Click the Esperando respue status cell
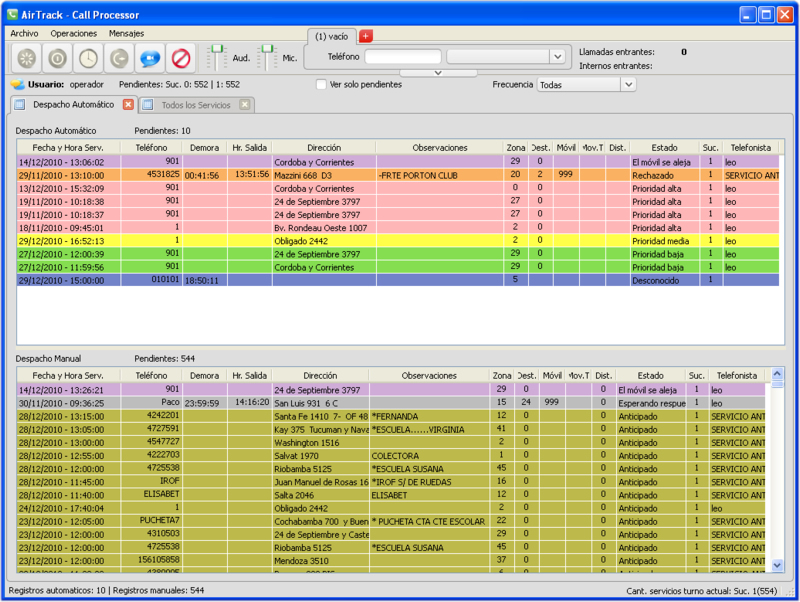800x602 pixels. click(651, 403)
